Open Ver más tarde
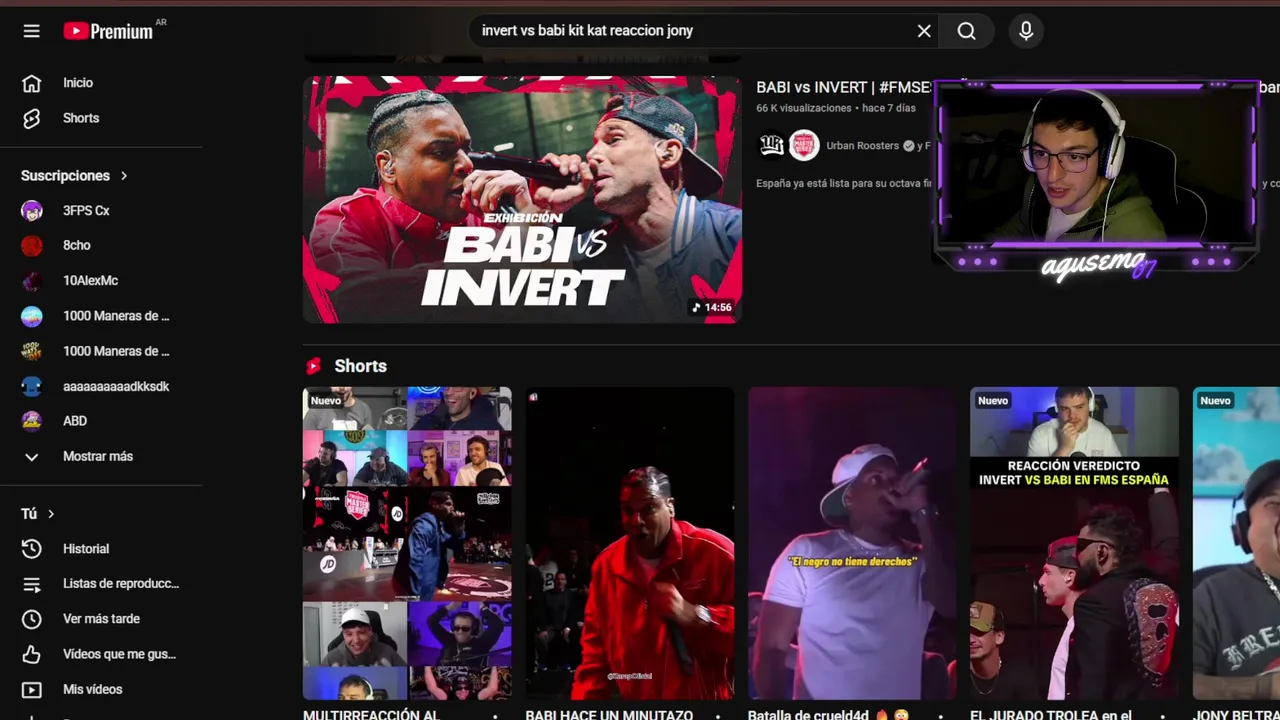Screen dimensions: 1280x720 [x=100, y=619]
